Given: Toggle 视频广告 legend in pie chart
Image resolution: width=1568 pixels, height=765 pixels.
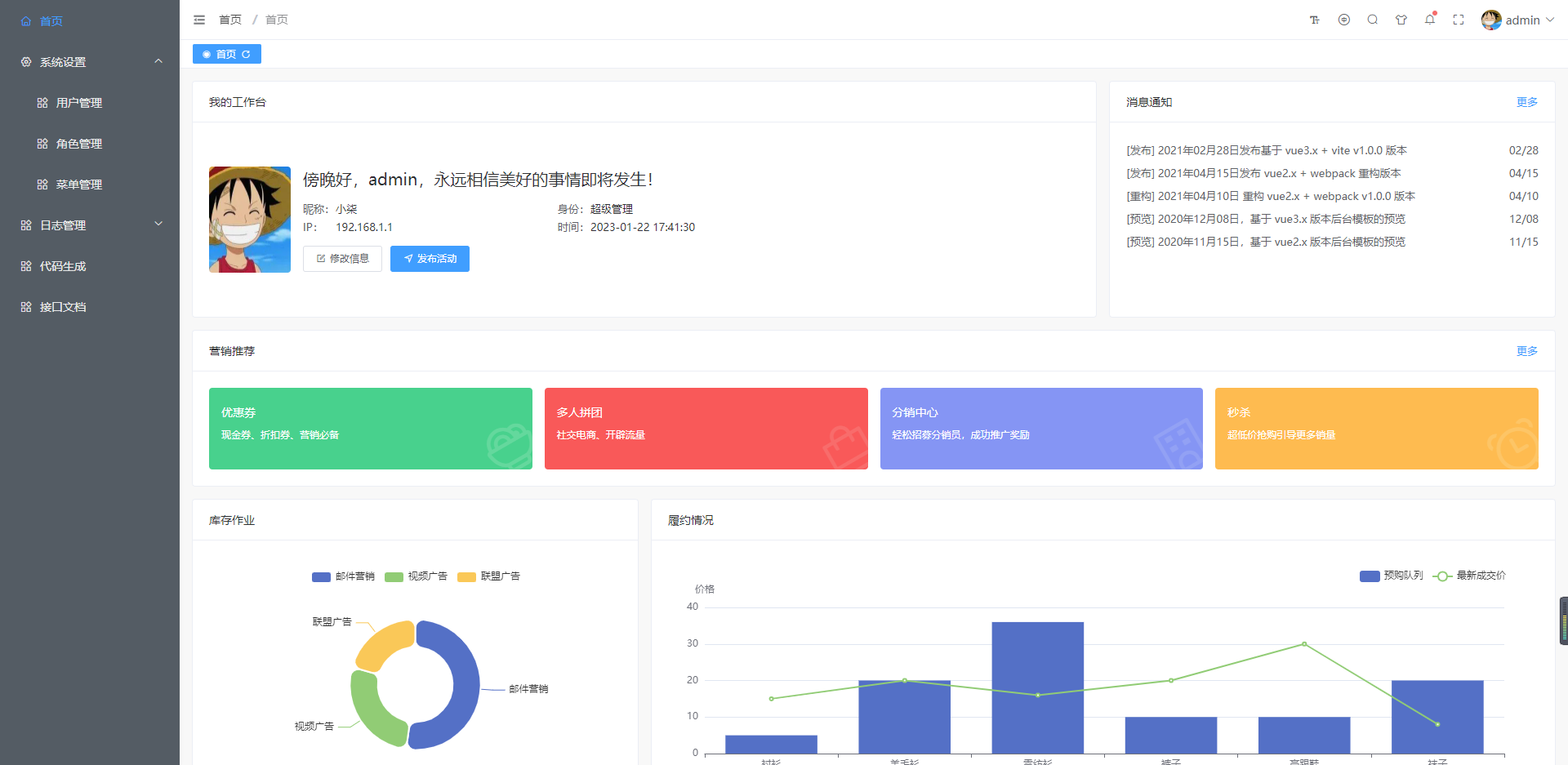Looking at the screenshot, I should coord(416,576).
